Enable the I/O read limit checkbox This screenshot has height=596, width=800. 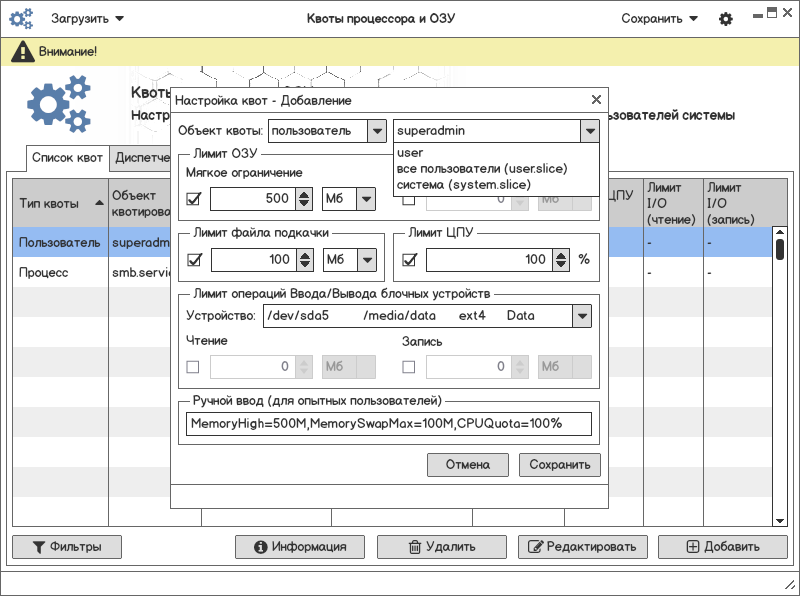[194, 367]
